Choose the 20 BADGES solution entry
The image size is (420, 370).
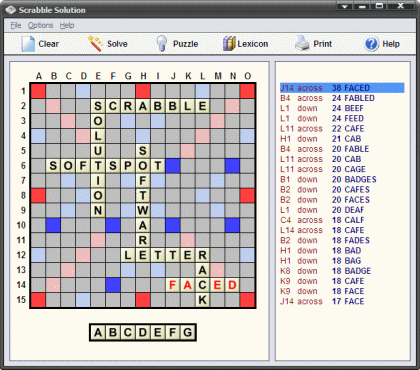click(x=342, y=180)
